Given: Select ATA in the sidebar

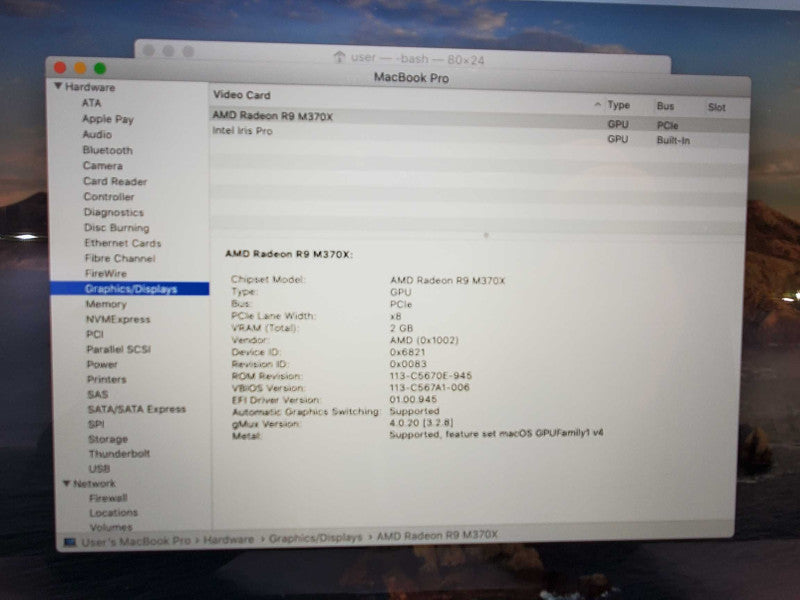Looking at the screenshot, I should [x=92, y=103].
